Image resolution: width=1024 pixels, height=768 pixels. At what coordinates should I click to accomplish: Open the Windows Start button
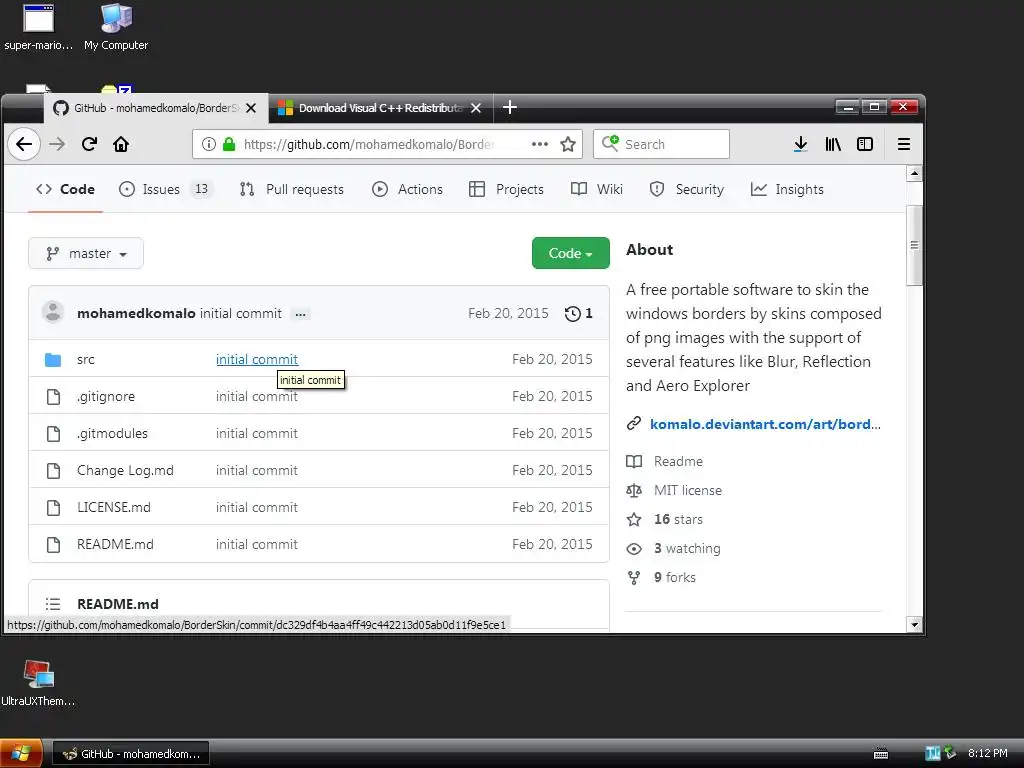tap(21, 754)
